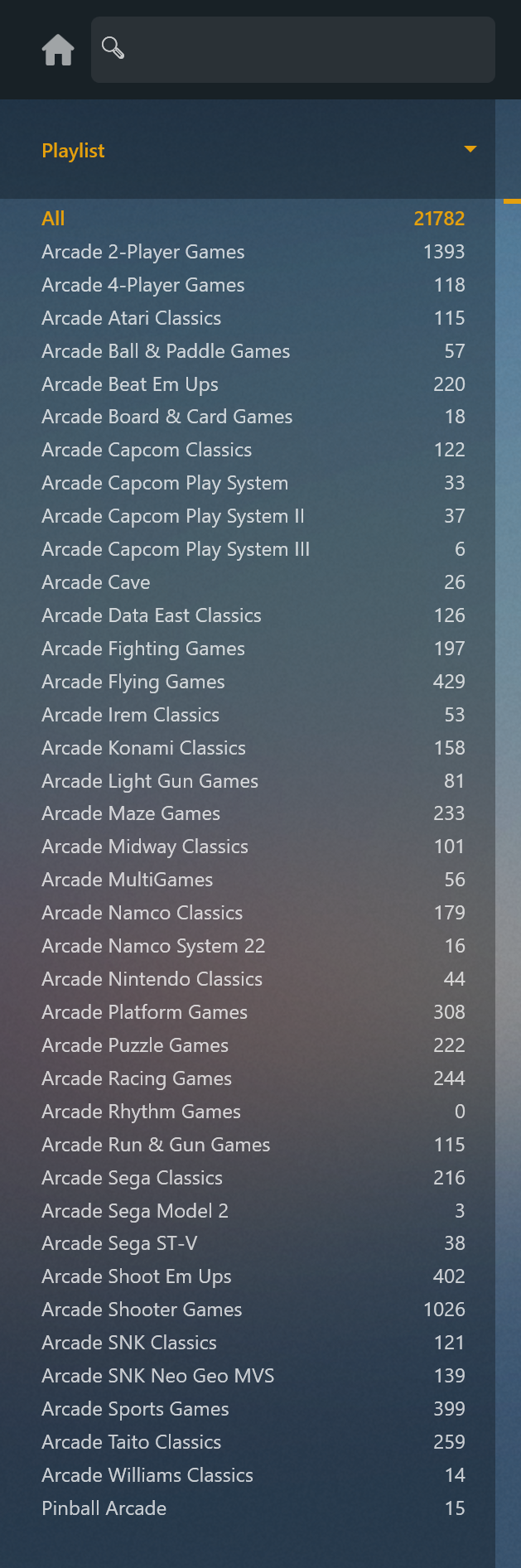This screenshot has height=1568, width=521.
Task: Click the orange scrollbar thumb
Action: [x=512, y=200]
